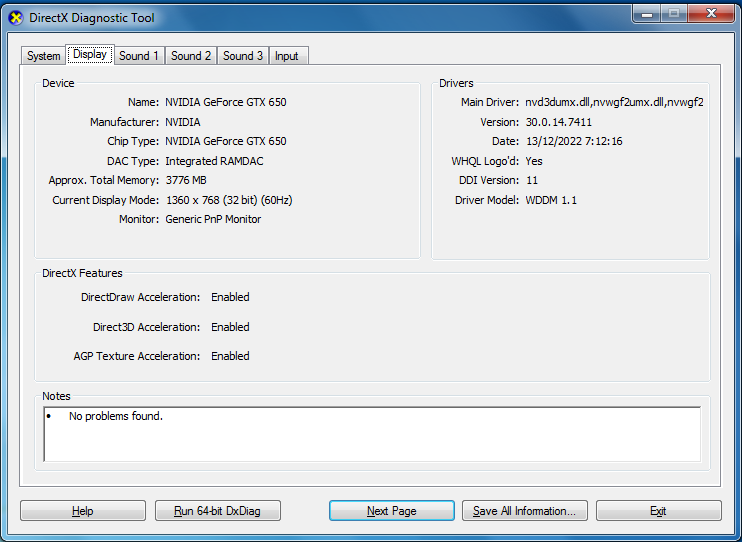
Task: Click the DAC Type value 'Integrated RAMDAC'
Action: tap(214, 161)
